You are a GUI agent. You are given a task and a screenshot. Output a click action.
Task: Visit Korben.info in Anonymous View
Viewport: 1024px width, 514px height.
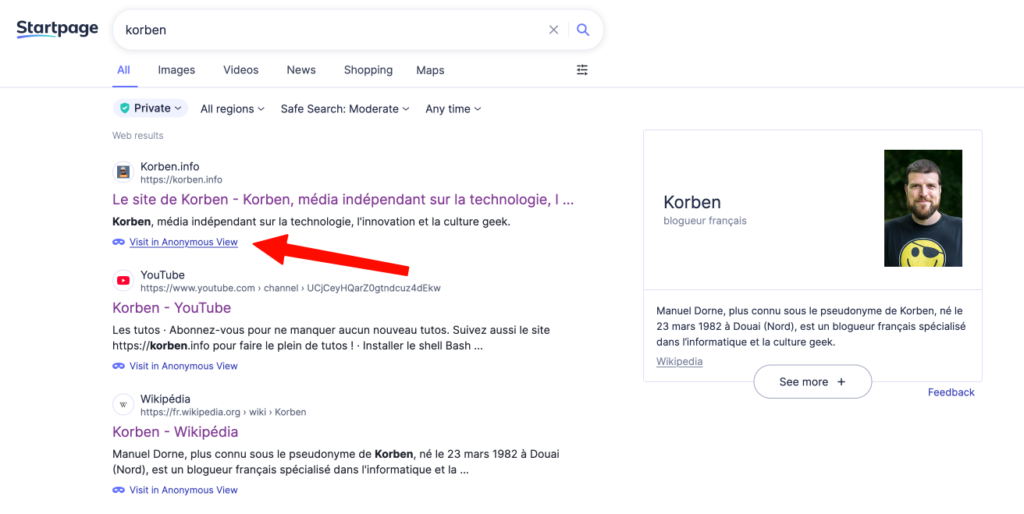pos(183,242)
